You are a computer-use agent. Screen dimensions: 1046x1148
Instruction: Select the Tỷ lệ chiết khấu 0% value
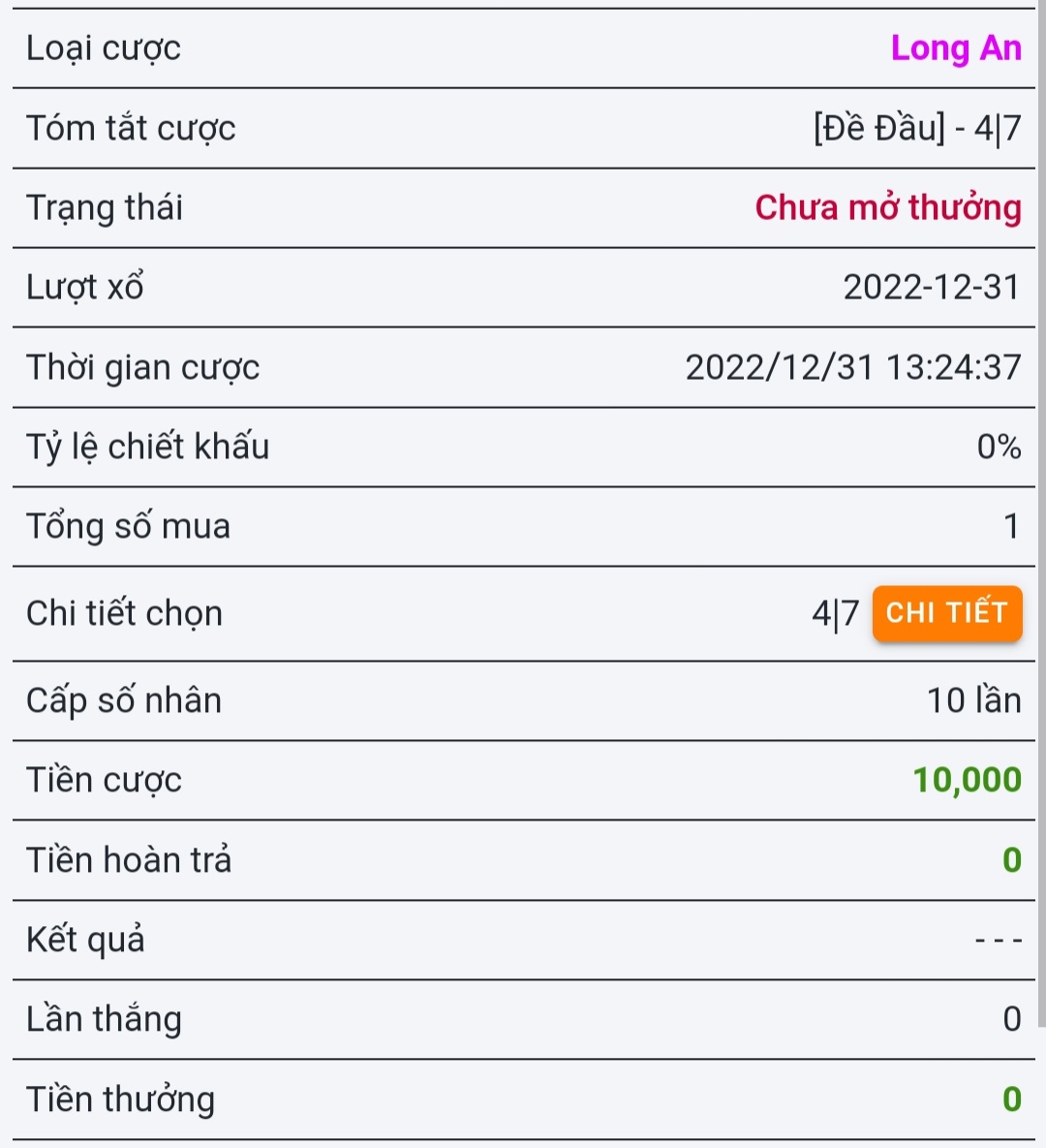pos(1000,447)
